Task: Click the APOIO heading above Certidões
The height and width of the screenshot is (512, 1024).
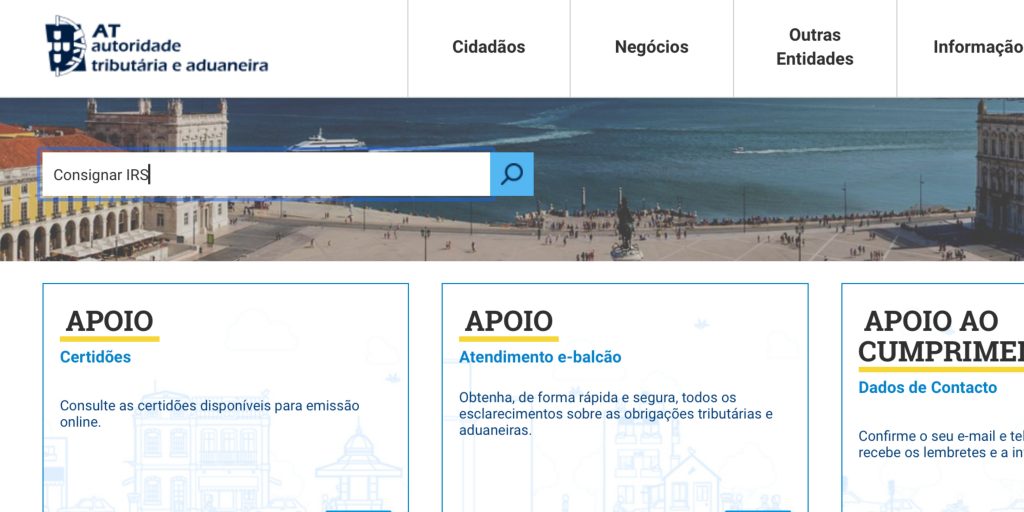Action: click(x=109, y=321)
